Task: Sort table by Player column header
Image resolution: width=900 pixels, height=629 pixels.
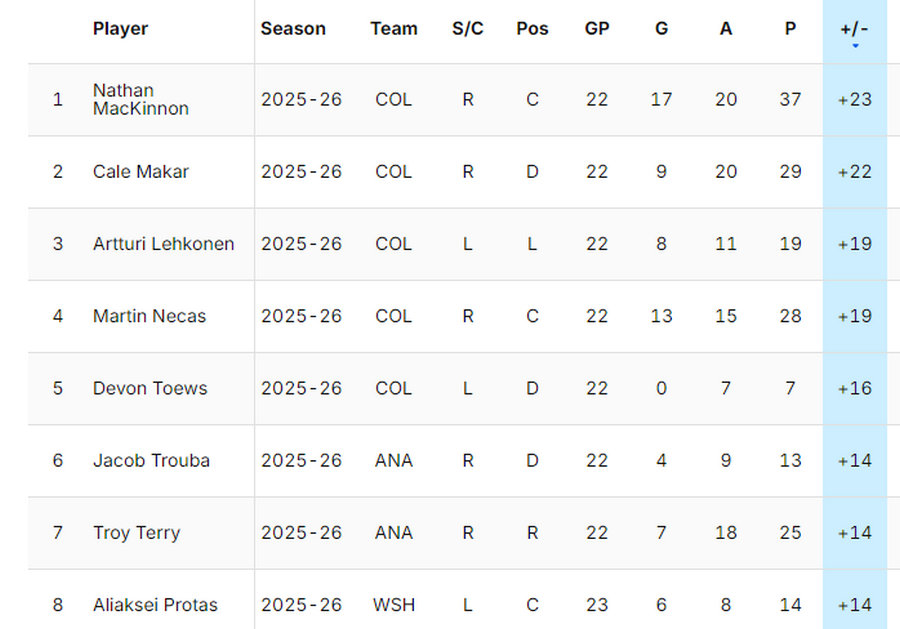Action: click(x=120, y=29)
